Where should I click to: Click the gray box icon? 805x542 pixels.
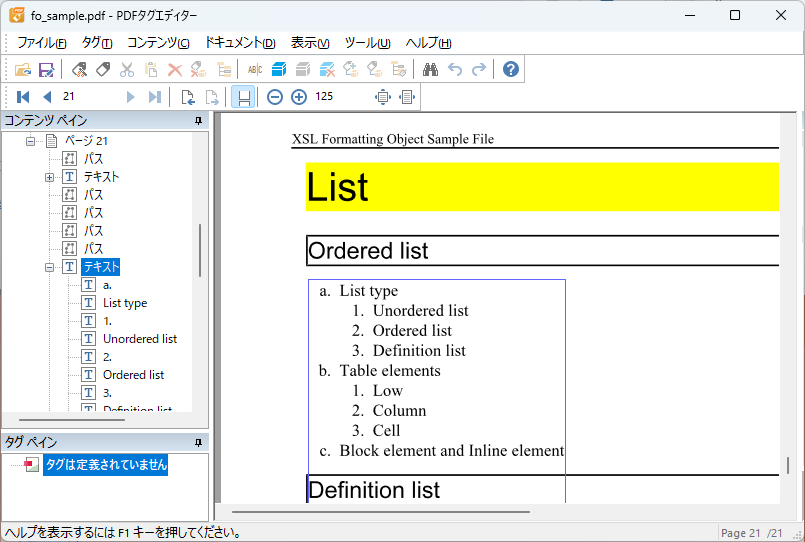point(303,69)
